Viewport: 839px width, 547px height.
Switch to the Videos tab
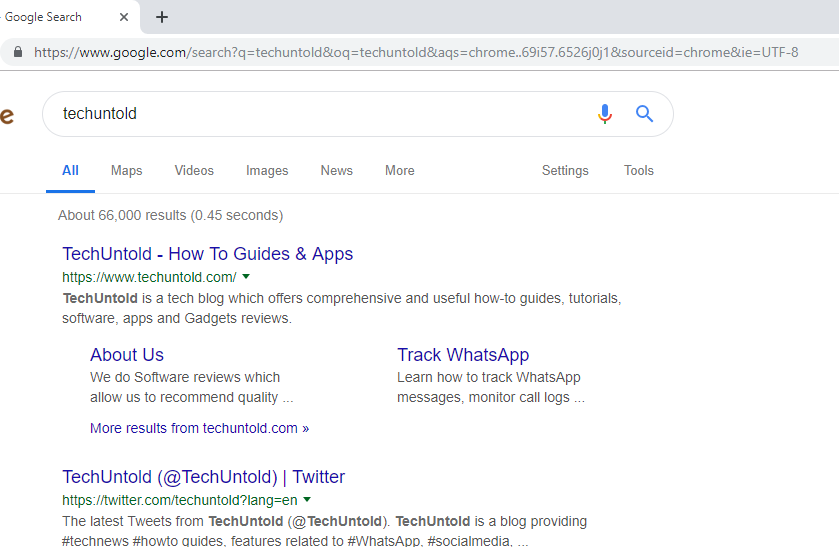coord(194,171)
